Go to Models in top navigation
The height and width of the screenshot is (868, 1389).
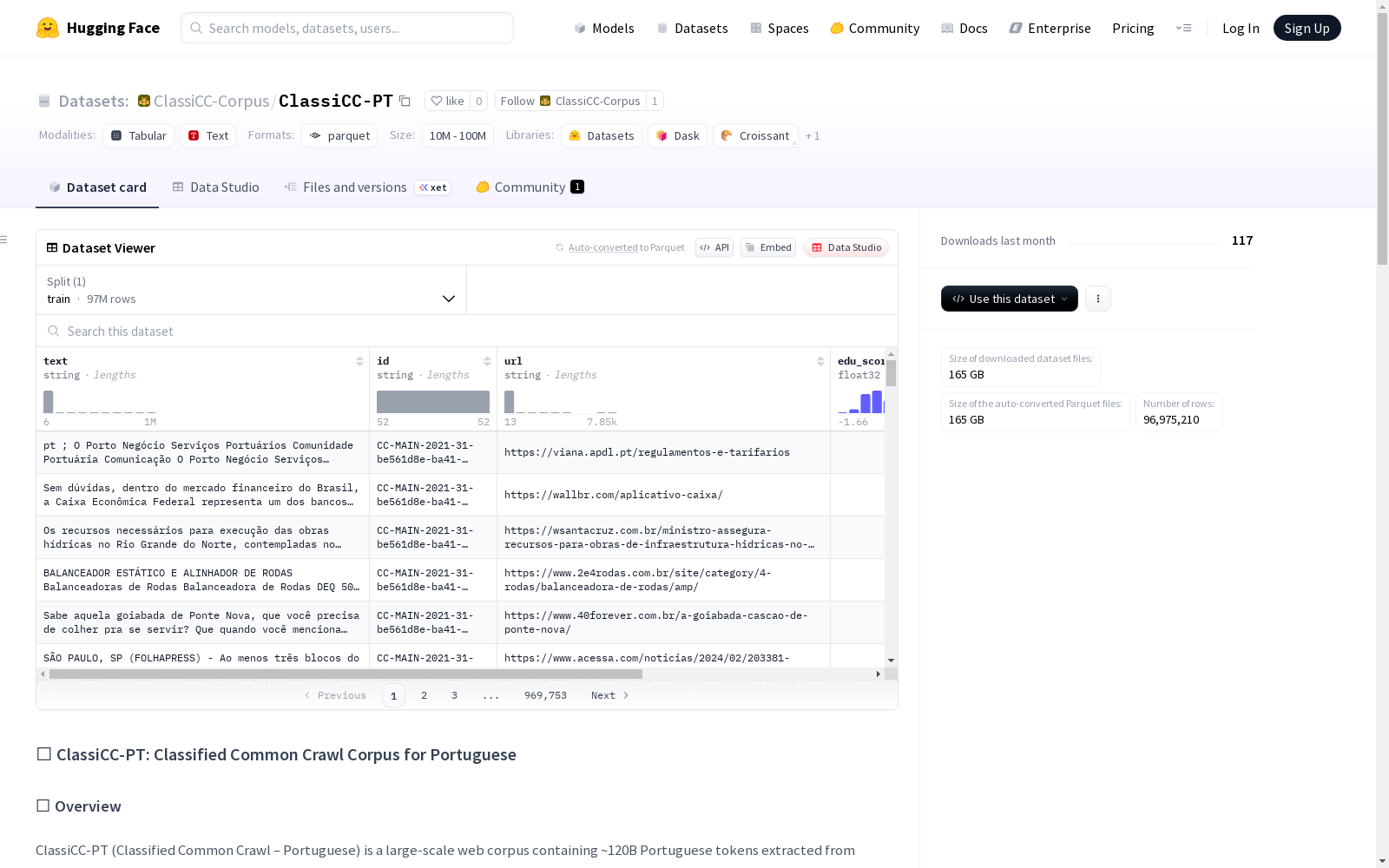(604, 28)
